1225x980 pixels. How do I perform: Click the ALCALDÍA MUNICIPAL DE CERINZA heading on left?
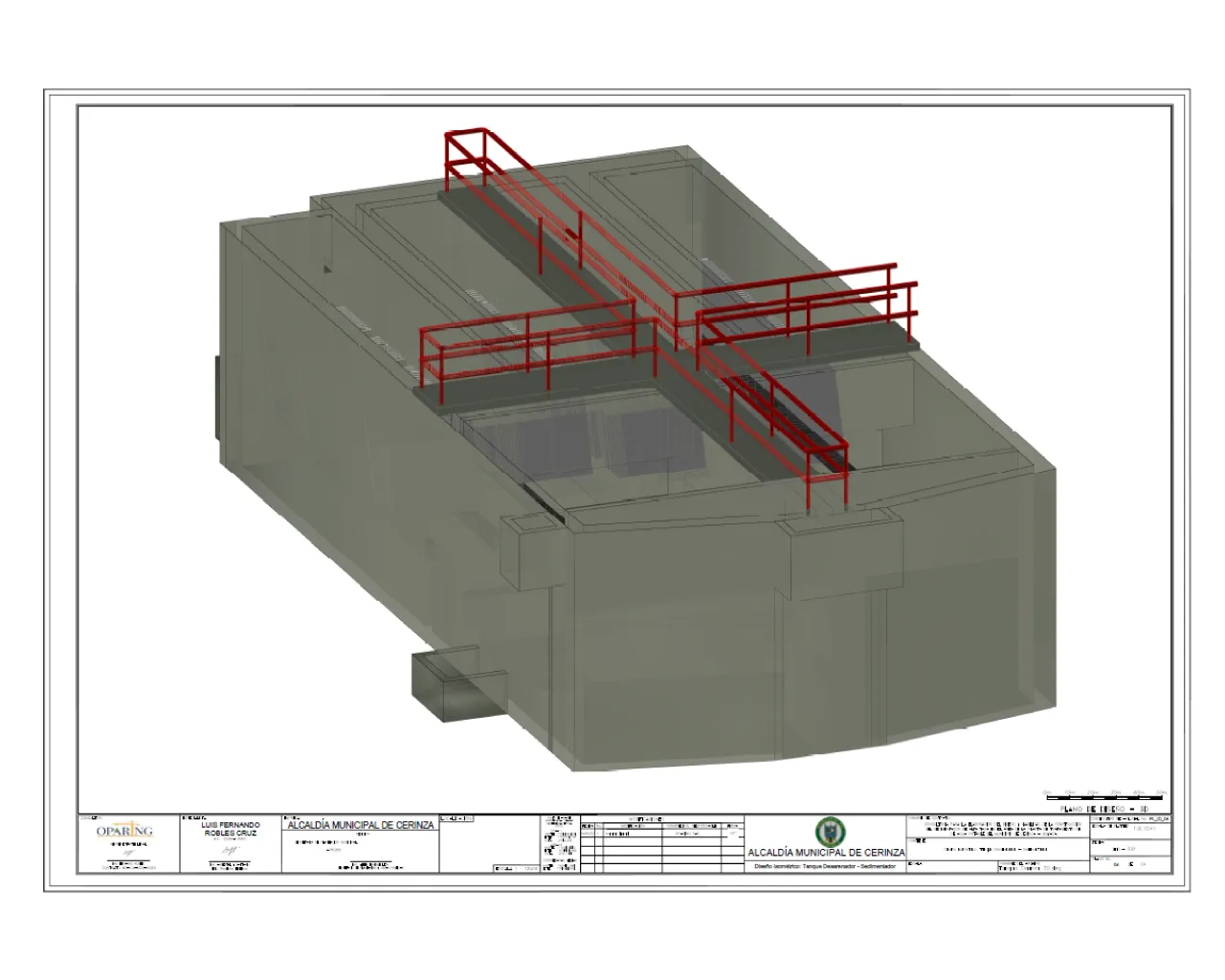coord(360,825)
